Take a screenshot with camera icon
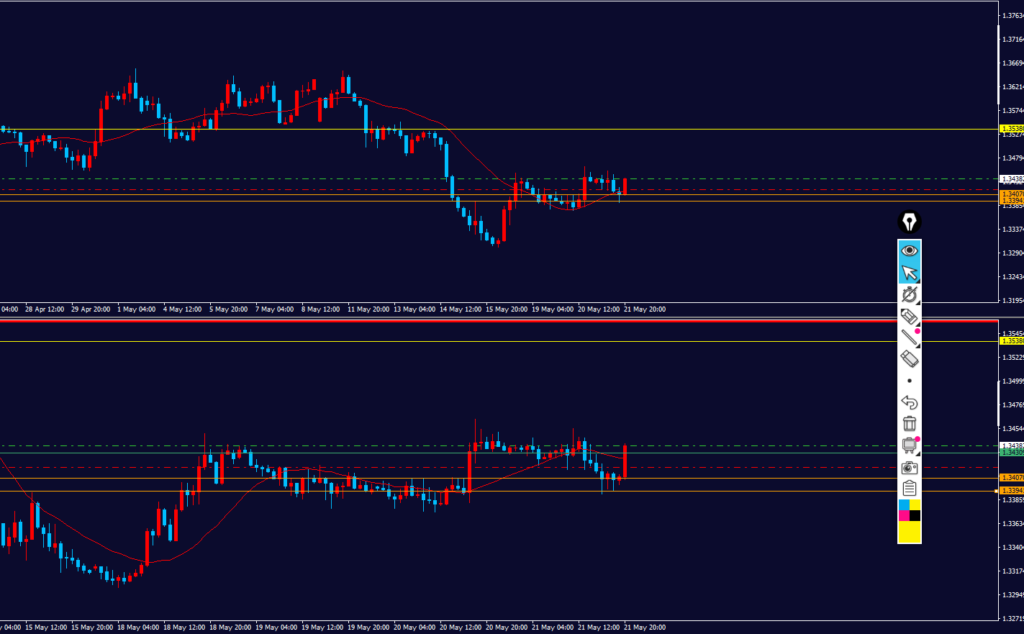This screenshot has width=1024, height=634. tap(909, 467)
